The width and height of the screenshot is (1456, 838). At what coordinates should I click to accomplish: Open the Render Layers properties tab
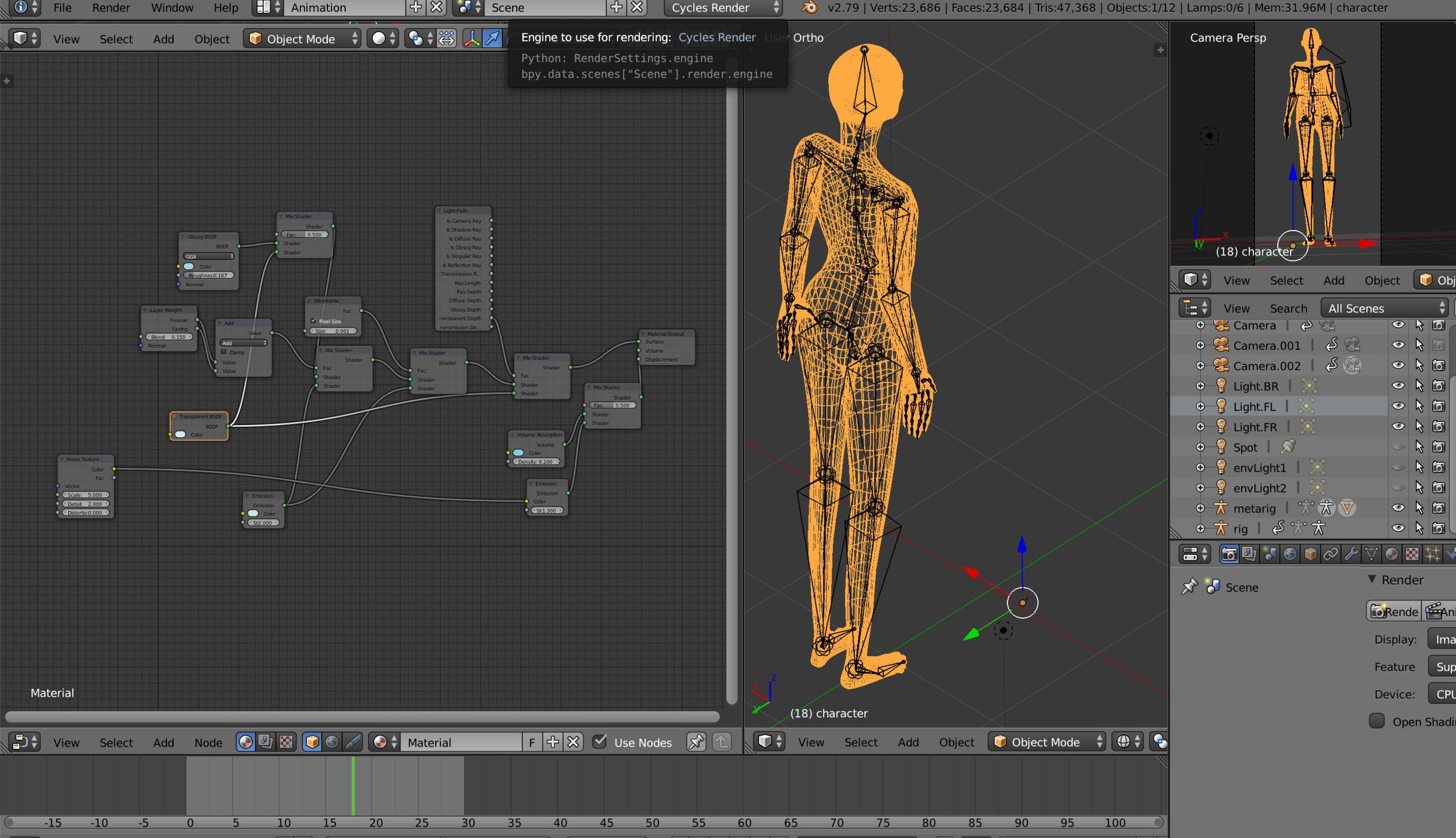tap(1249, 554)
